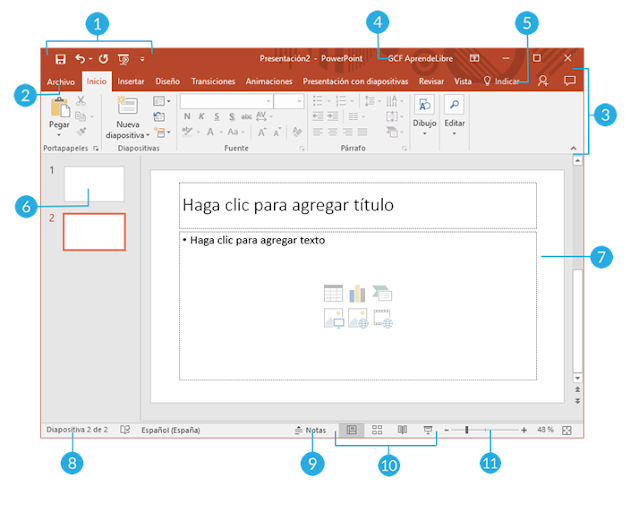
Task: Click the increase list level icon
Action: [333, 117]
